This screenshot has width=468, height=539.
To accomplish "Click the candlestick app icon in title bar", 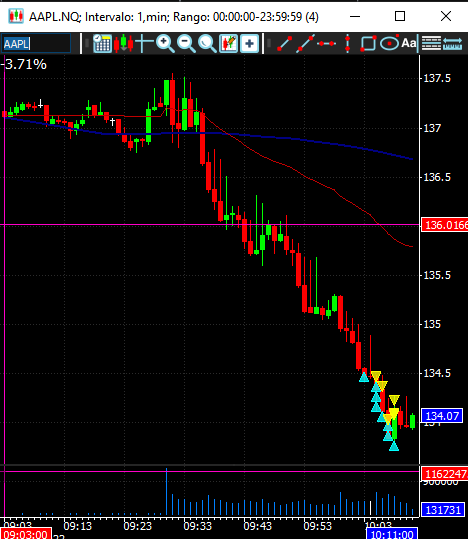I will pyautogui.click(x=16, y=16).
